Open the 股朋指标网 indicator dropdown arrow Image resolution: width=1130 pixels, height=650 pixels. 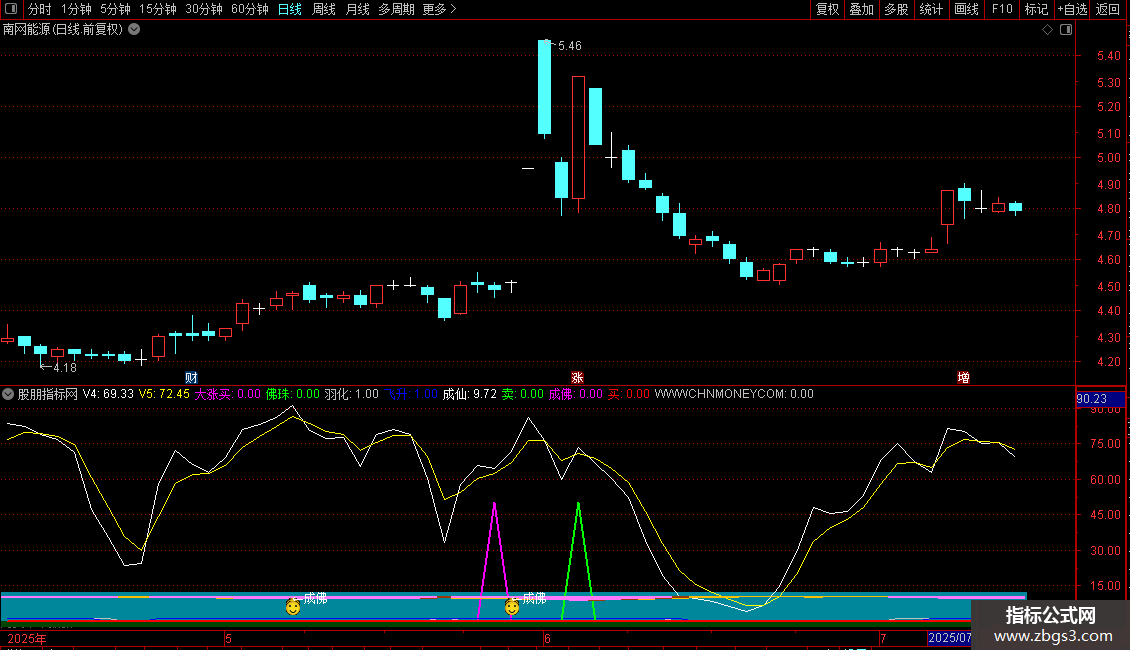click(x=9, y=394)
